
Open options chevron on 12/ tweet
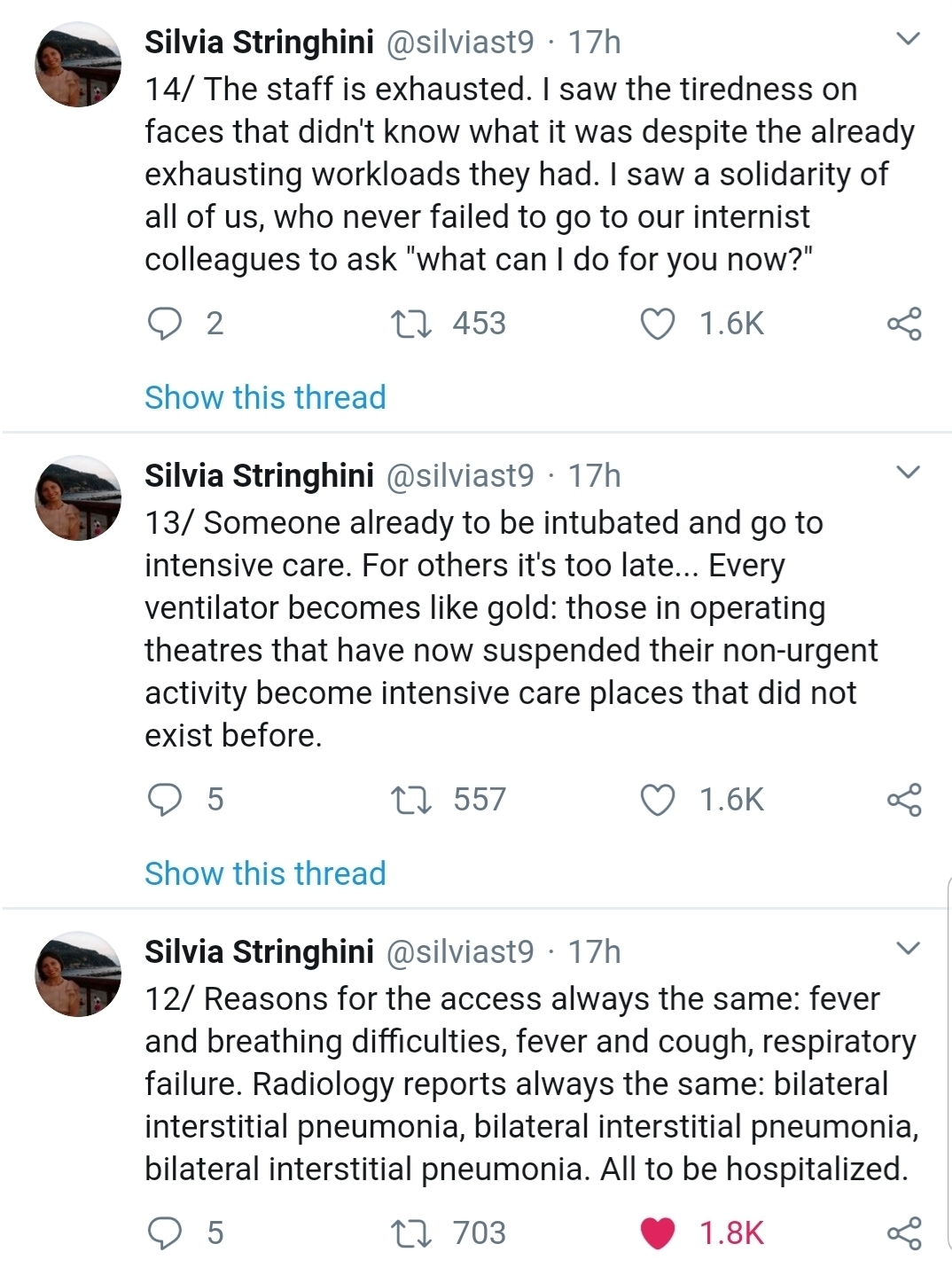909,948
